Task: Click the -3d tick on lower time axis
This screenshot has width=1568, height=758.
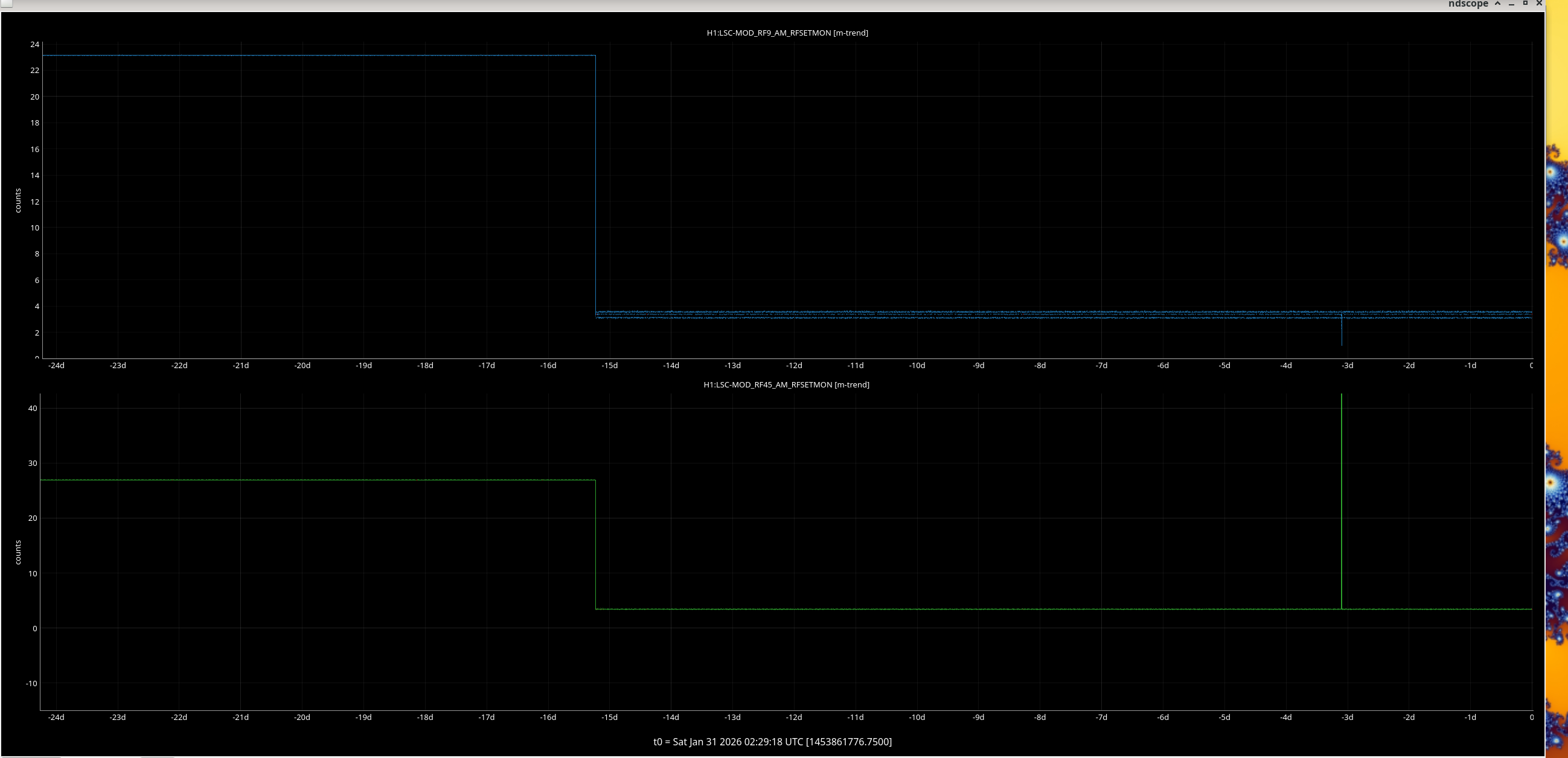Action: [x=1347, y=717]
